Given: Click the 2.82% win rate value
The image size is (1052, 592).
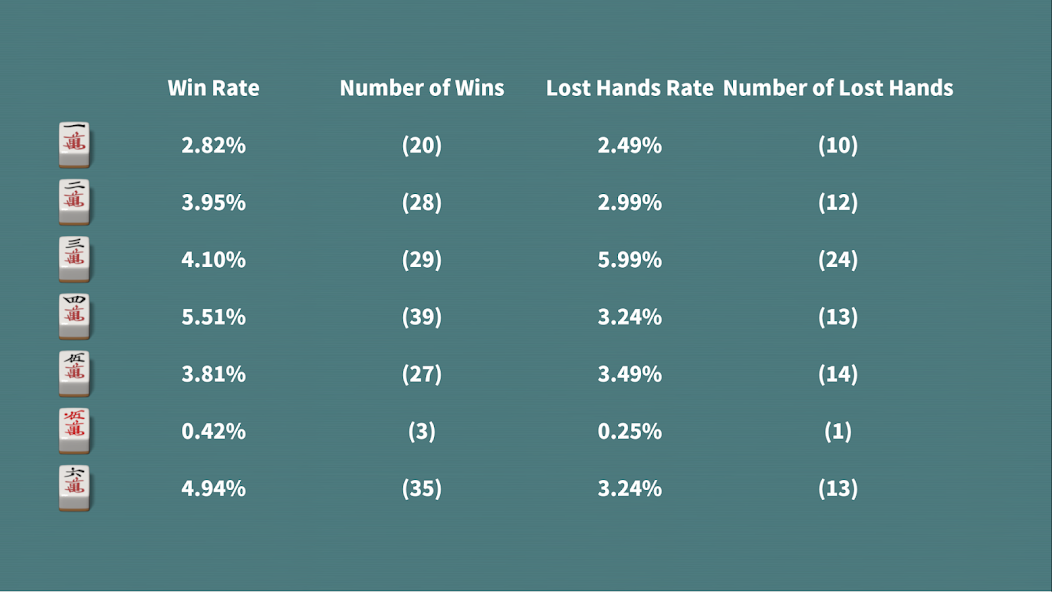Looking at the screenshot, I should pyautogui.click(x=213, y=145).
